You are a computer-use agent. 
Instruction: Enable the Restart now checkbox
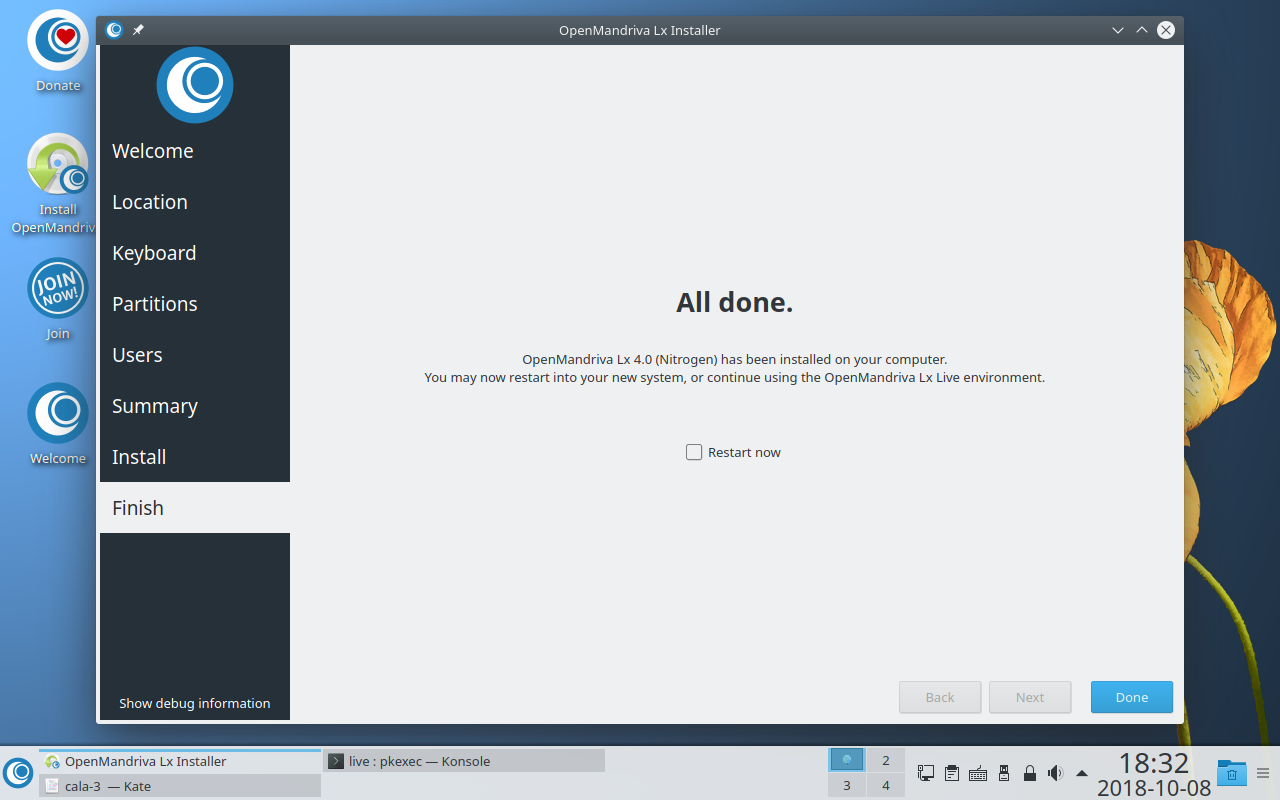pyautogui.click(x=694, y=452)
